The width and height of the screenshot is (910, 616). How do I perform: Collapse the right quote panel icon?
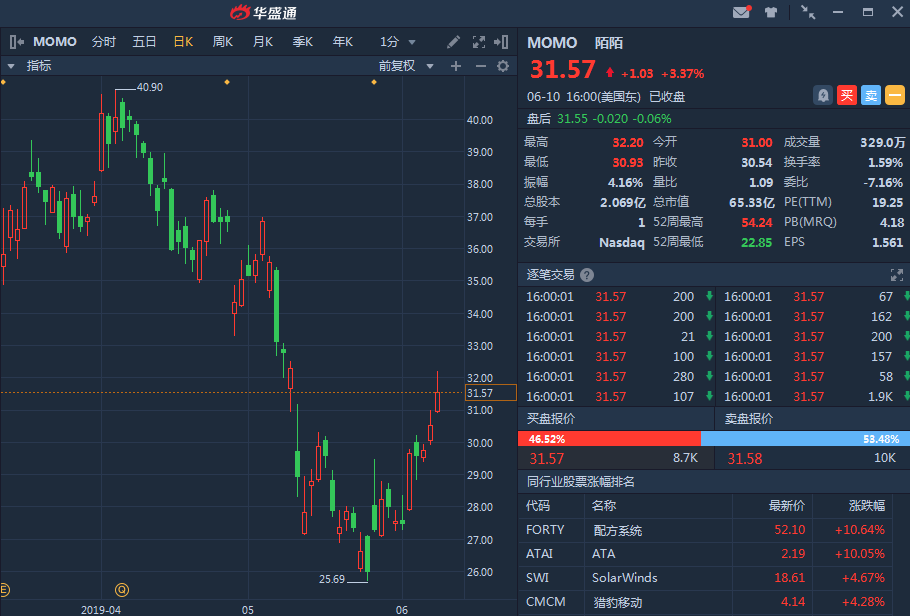pyautogui.click(x=501, y=42)
